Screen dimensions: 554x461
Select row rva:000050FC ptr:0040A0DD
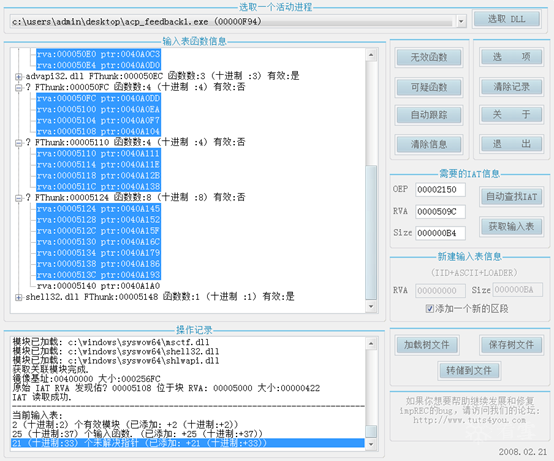[x=98, y=98]
